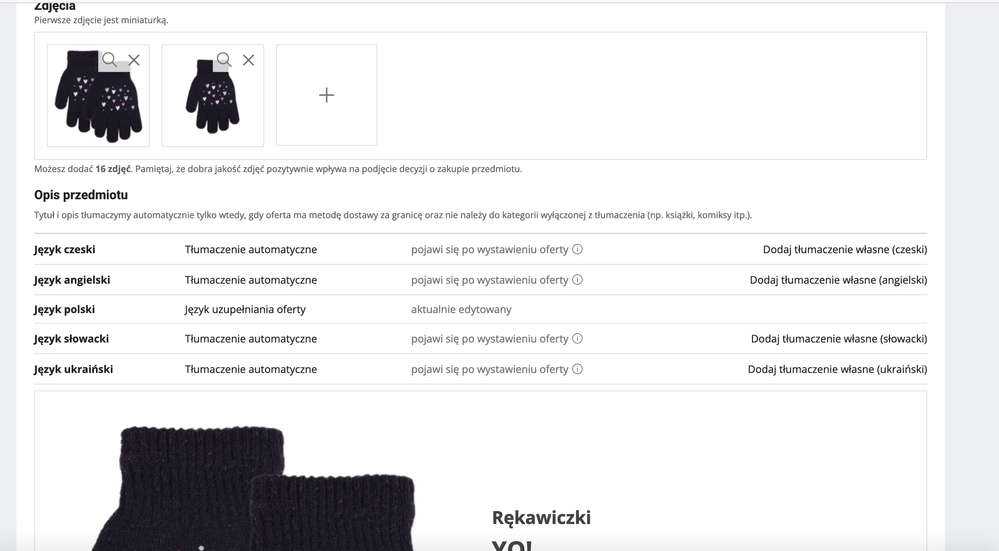
Task: Click magnifier icon on second glove photo
Action: click(x=224, y=60)
